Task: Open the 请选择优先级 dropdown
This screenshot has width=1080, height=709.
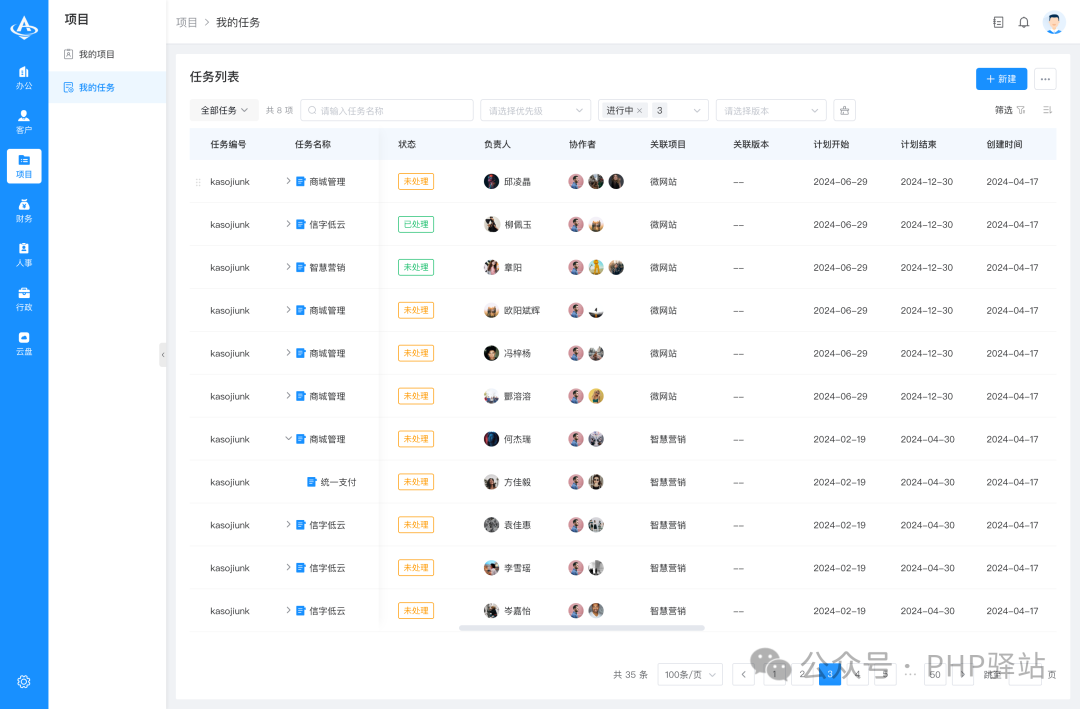Action: (535, 110)
